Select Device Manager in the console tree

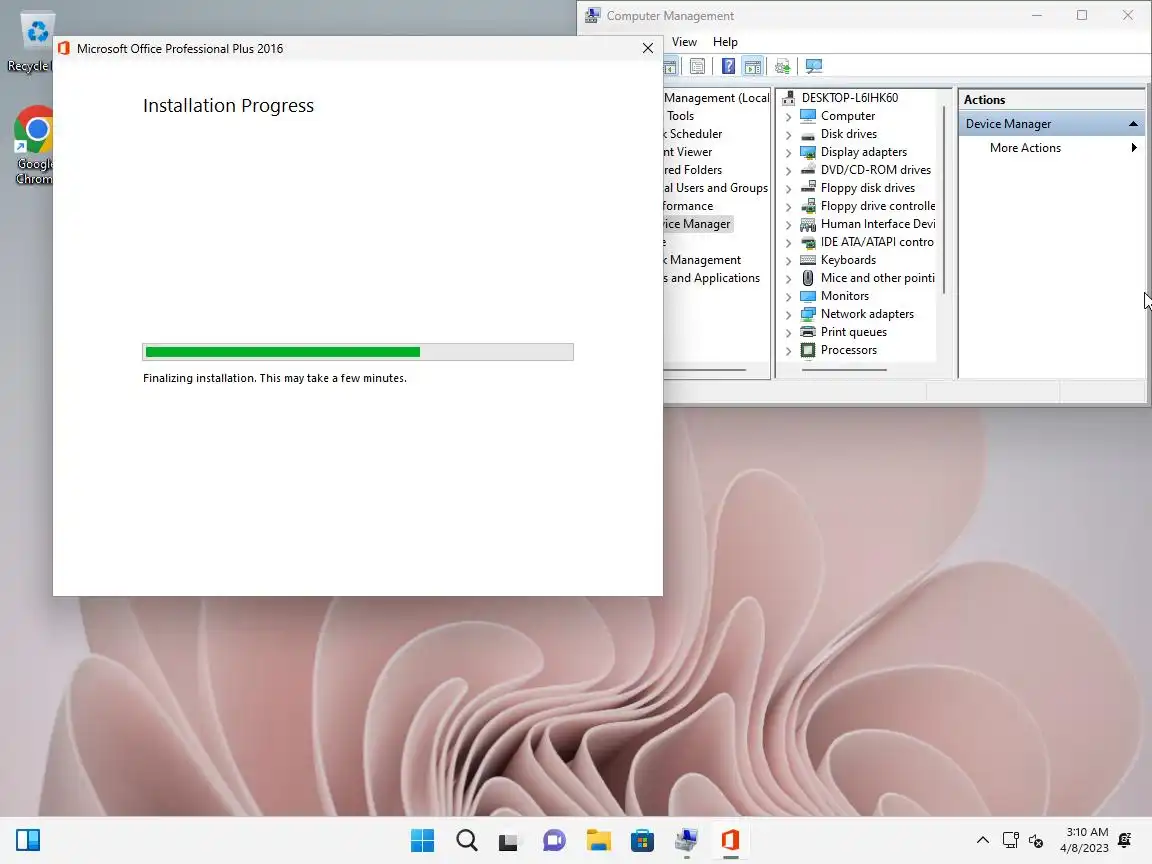[697, 224]
